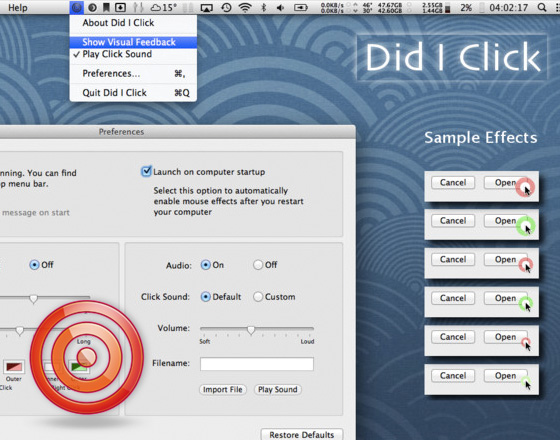The height and width of the screenshot is (440, 560).
Task: Click the Did I Click title logo
Action: point(452,57)
